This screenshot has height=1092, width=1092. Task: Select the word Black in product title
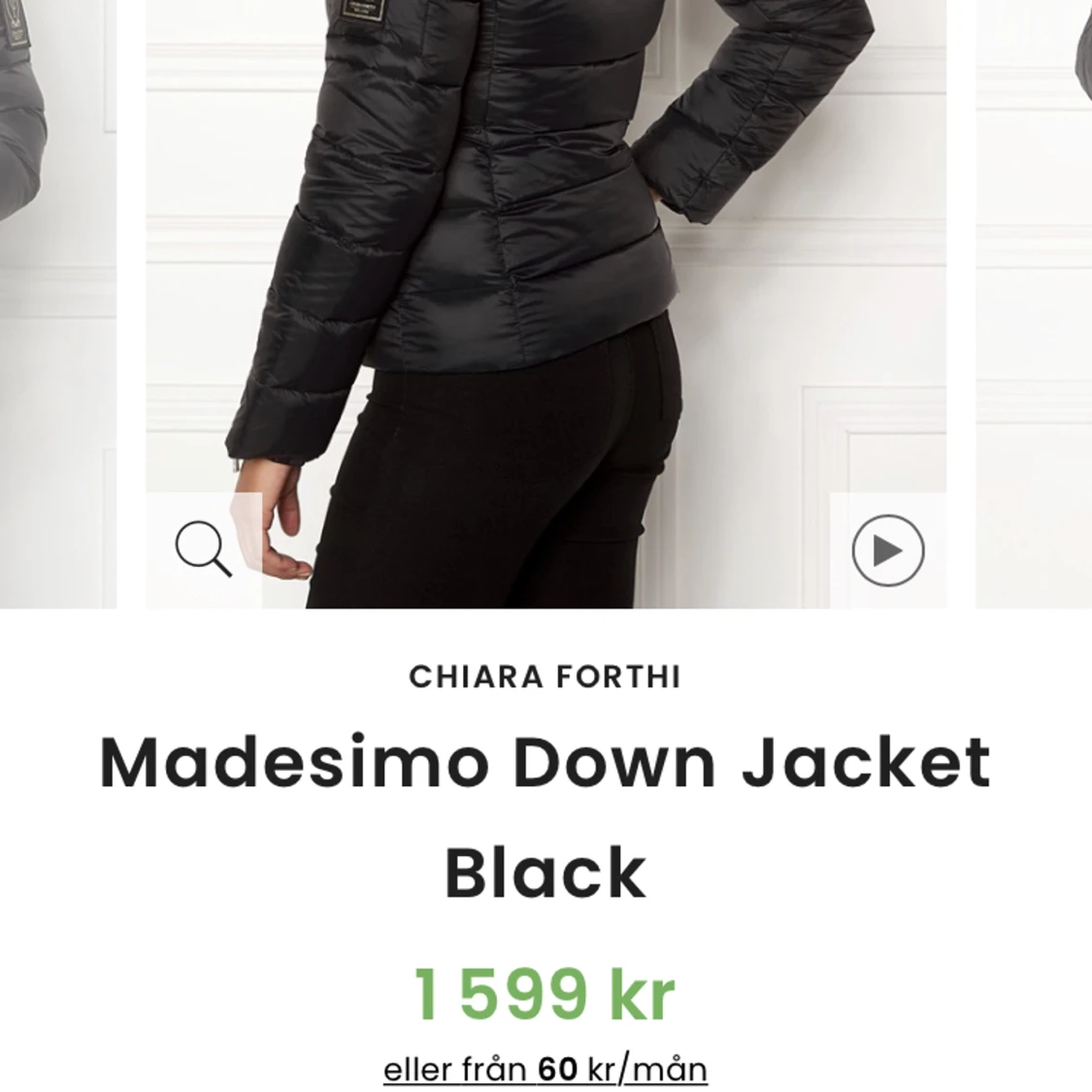(x=546, y=873)
